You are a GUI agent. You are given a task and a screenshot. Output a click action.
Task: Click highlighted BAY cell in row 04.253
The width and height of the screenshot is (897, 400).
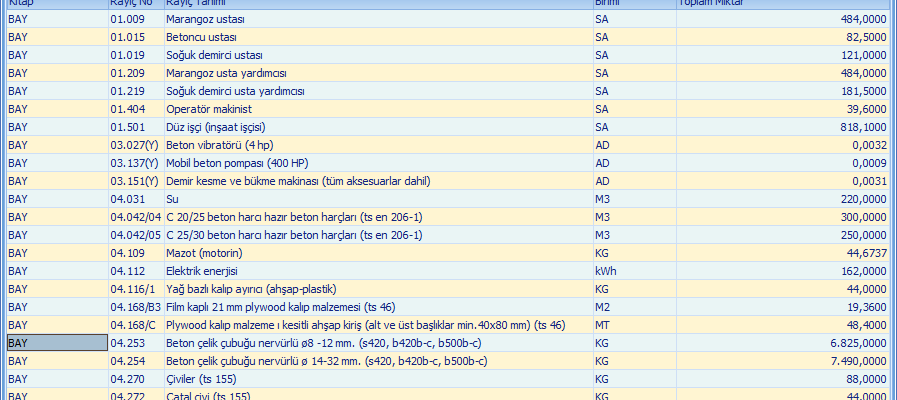56,343
